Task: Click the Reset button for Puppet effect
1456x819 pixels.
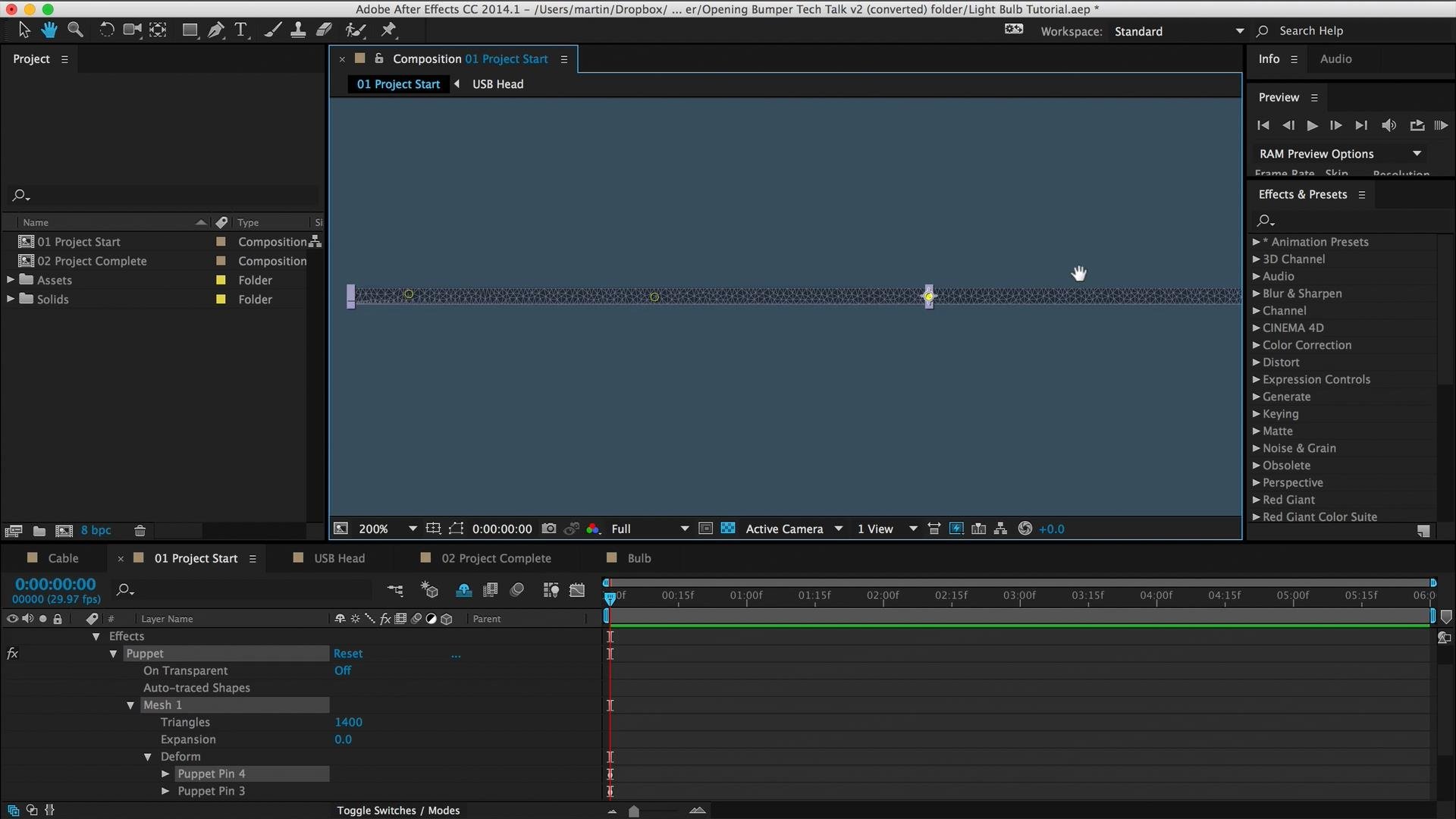Action: [x=347, y=653]
